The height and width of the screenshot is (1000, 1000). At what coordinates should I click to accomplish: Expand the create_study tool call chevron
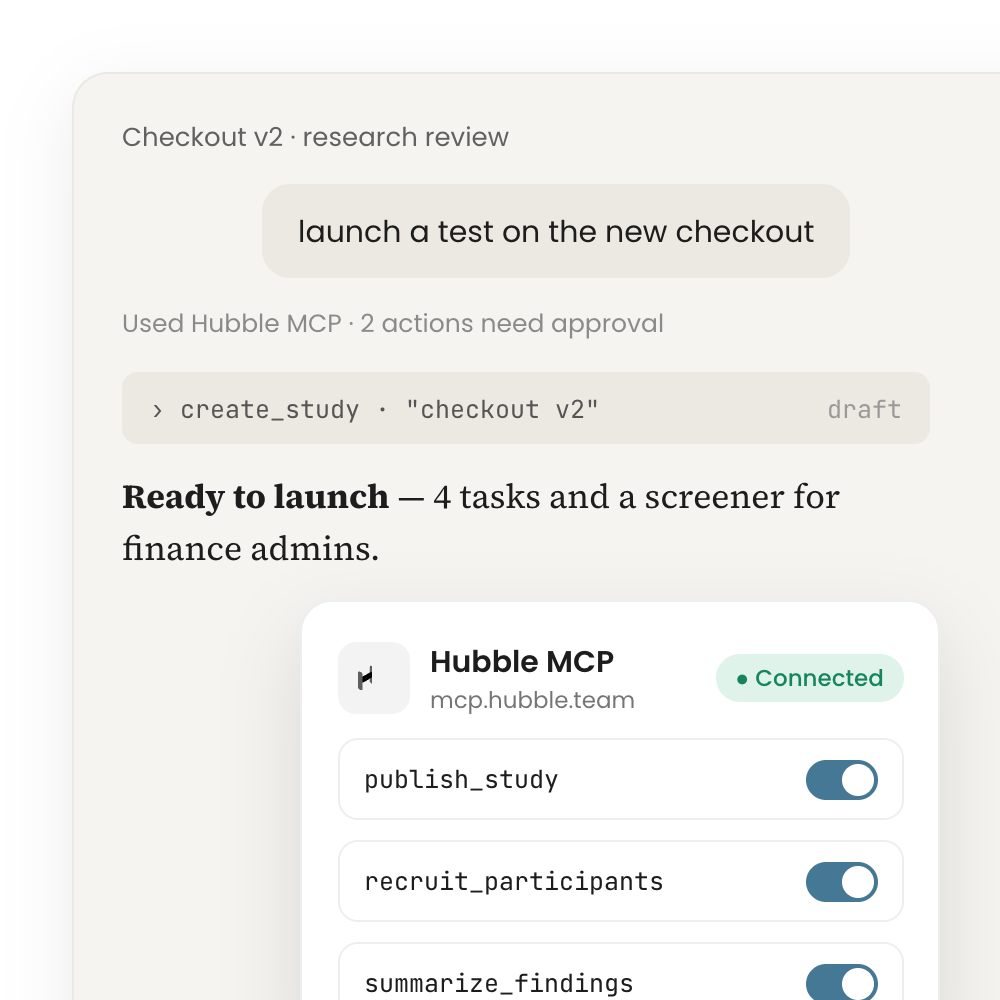[158, 410]
